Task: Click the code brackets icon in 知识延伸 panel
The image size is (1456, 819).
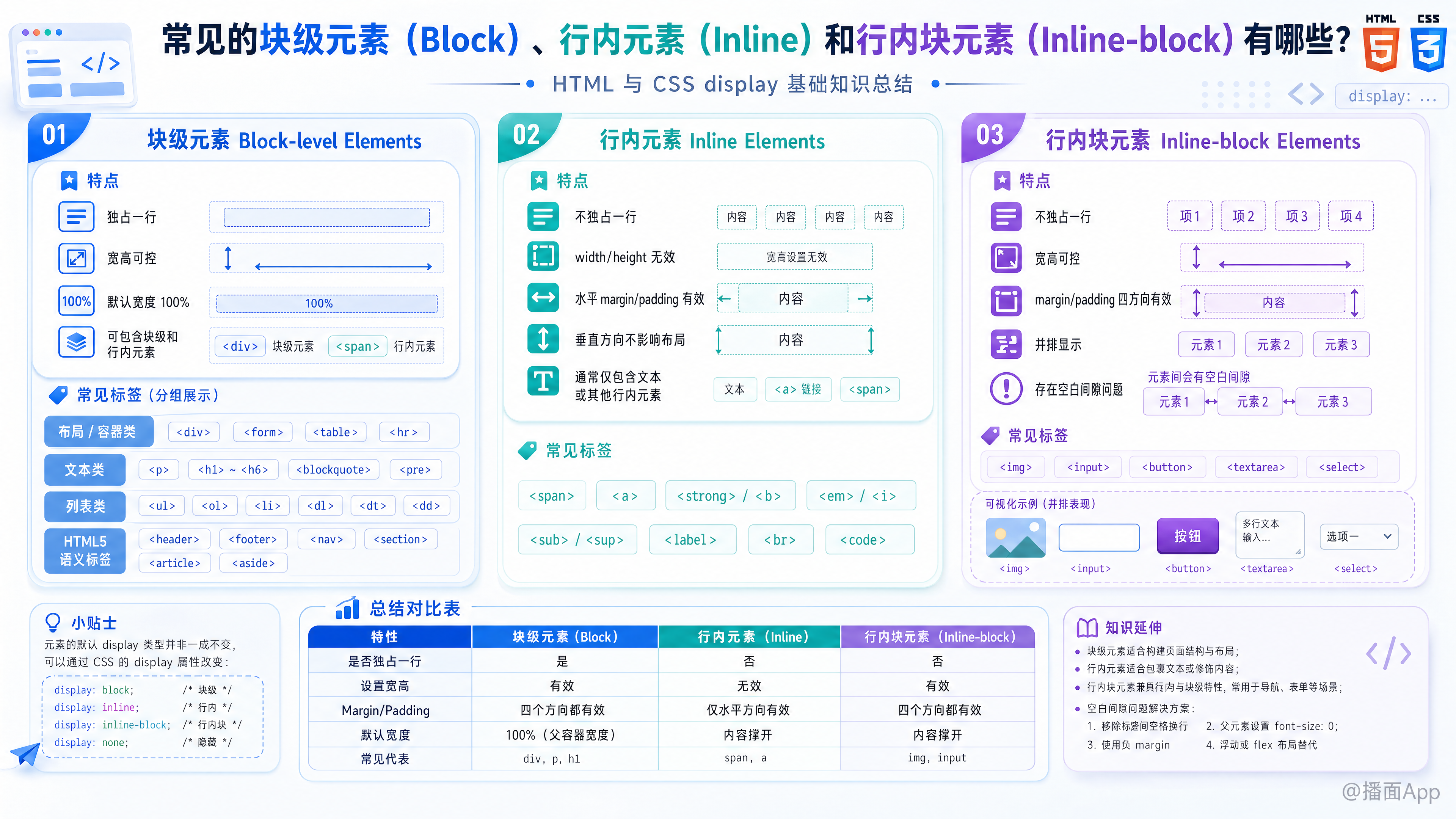Action: [x=1389, y=653]
